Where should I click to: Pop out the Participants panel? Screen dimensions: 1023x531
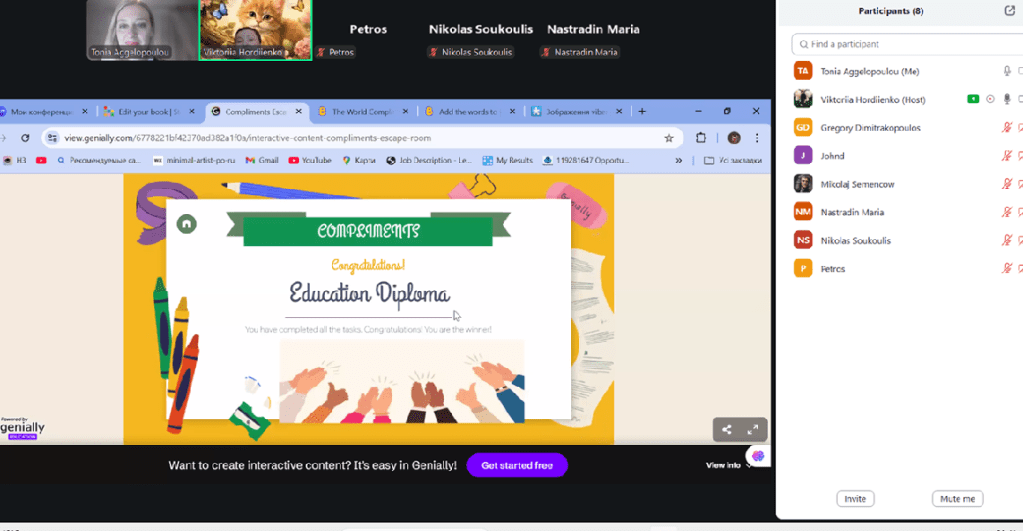[x=1009, y=11]
